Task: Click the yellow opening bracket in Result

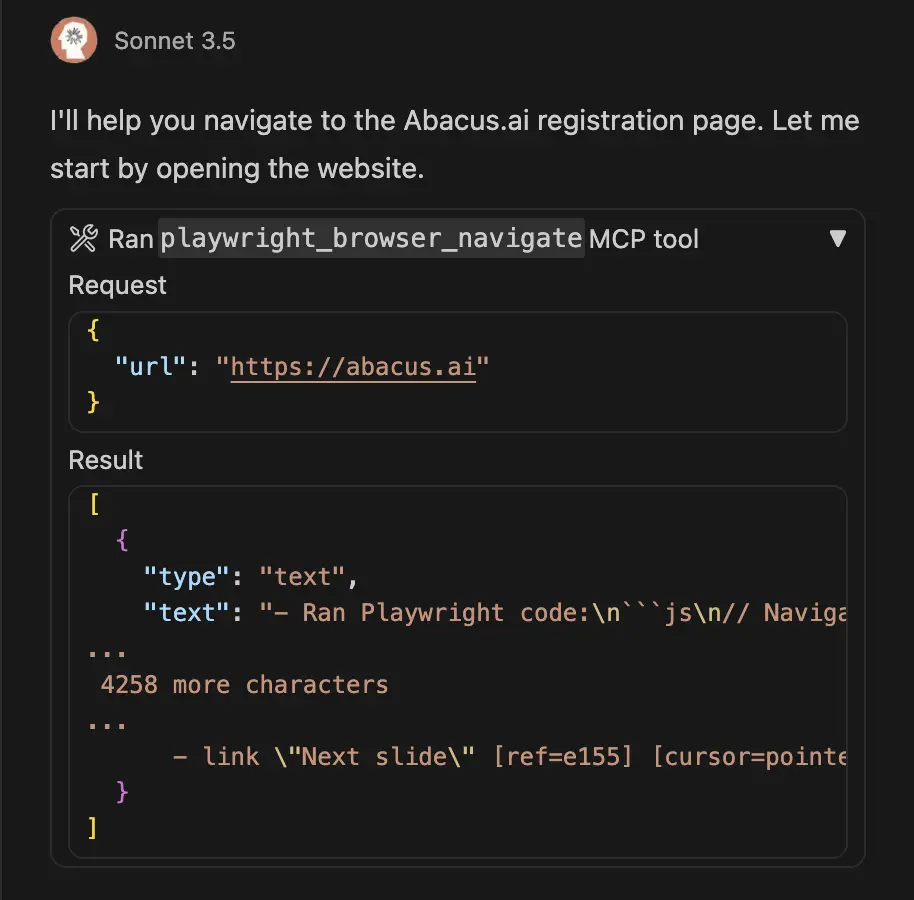Action: tap(95, 505)
